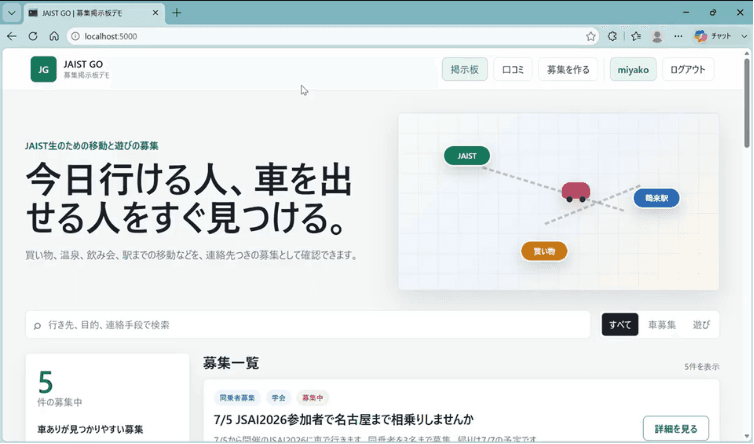Open browser settings ellipsis menu
This screenshot has width=754, height=444.
tap(678, 36)
